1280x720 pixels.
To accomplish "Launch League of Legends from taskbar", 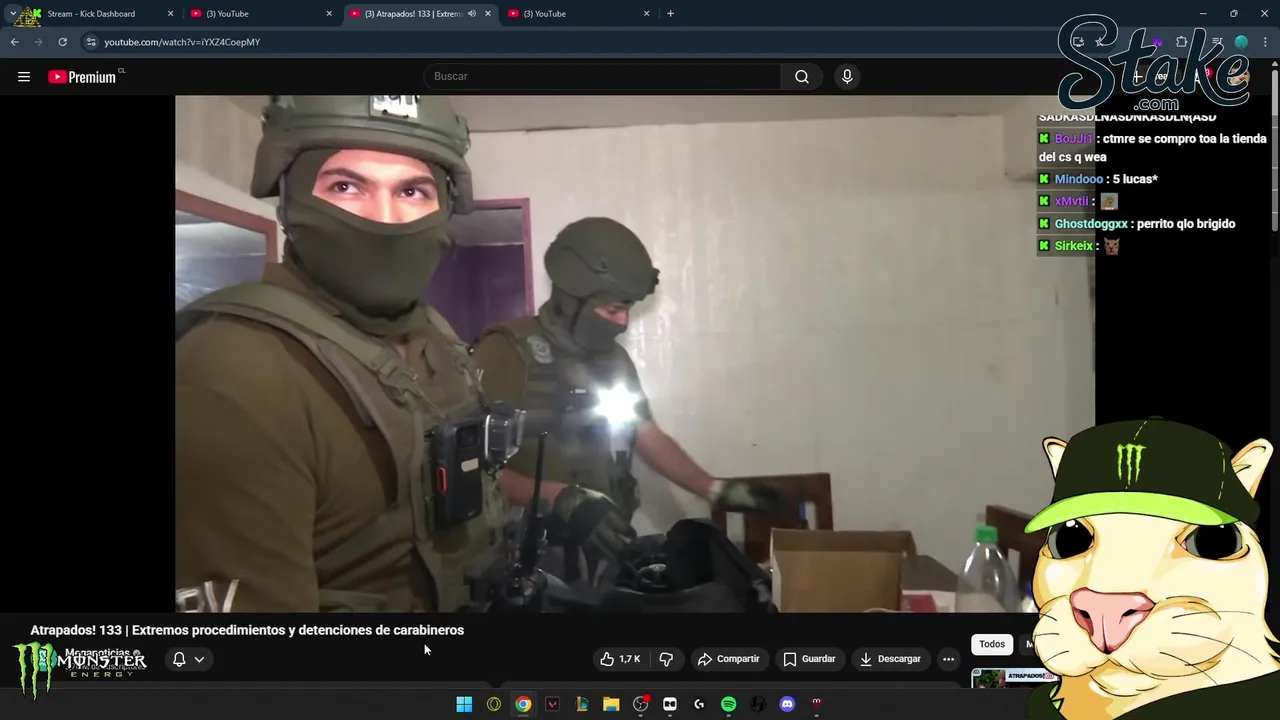I will pos(582,704).
